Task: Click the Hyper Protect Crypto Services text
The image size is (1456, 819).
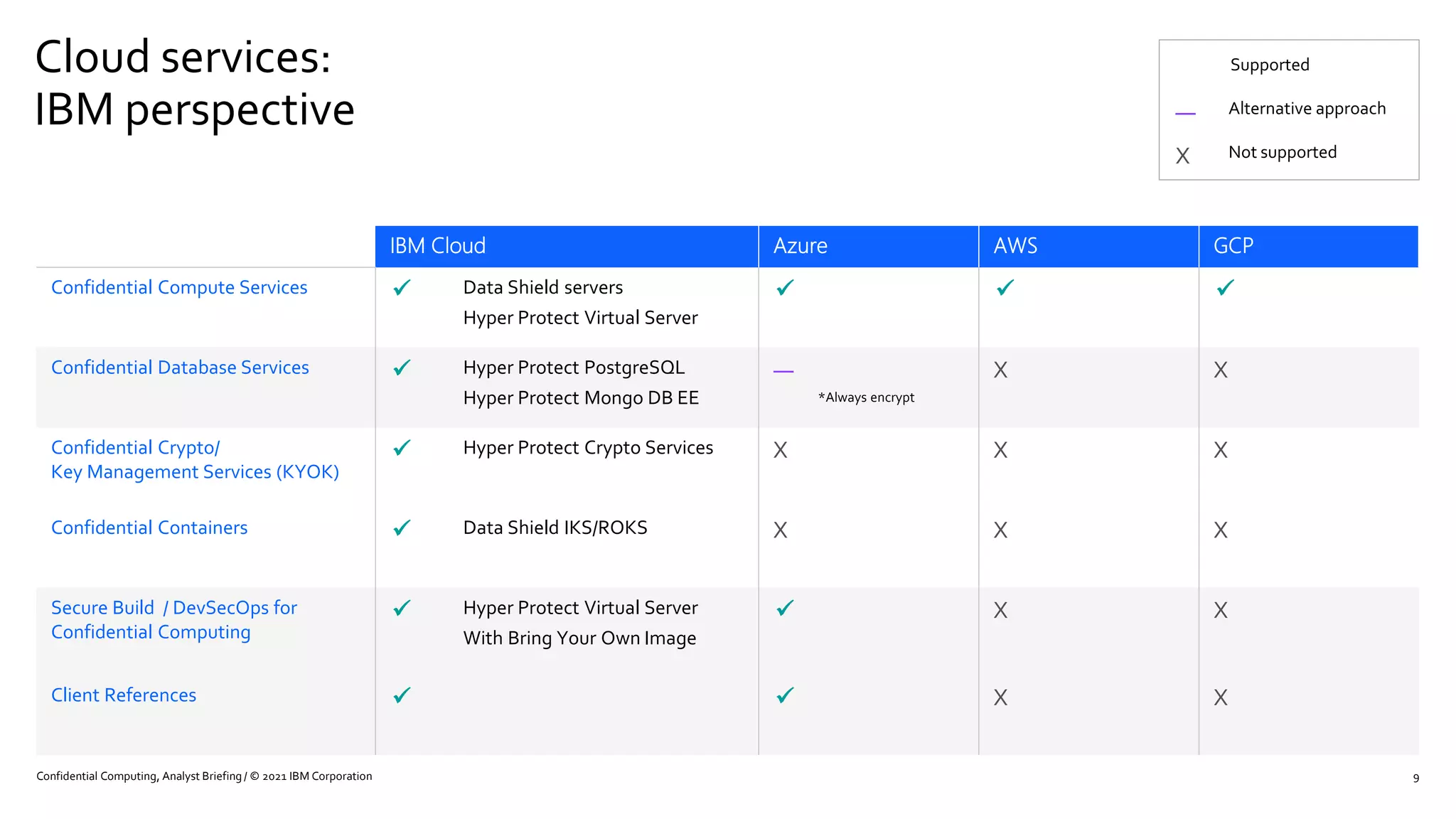Action: tap(588, 448)
